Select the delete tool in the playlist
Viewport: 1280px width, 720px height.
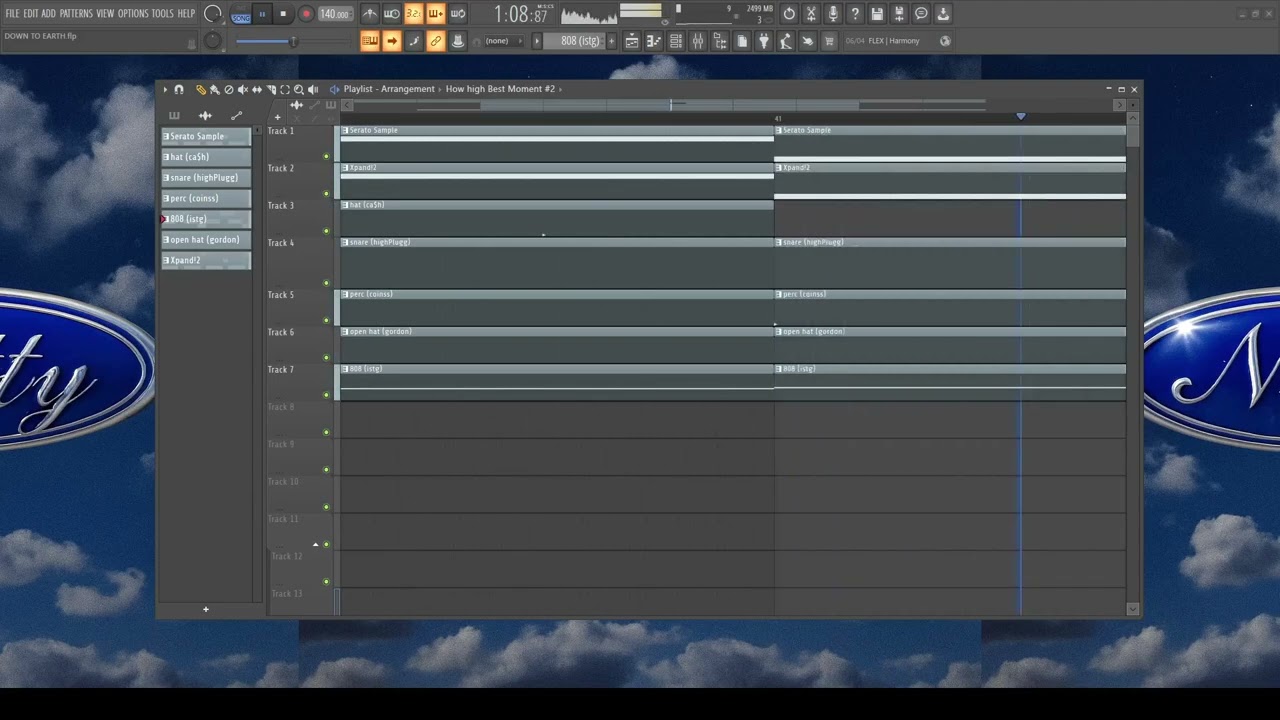[229, 90]
